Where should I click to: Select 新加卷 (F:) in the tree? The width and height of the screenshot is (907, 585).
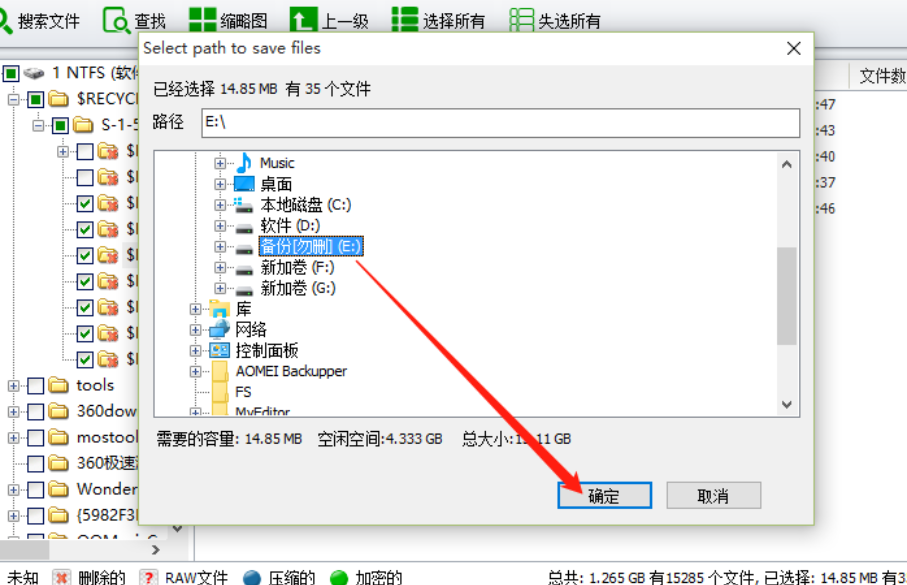click(297, 267)
